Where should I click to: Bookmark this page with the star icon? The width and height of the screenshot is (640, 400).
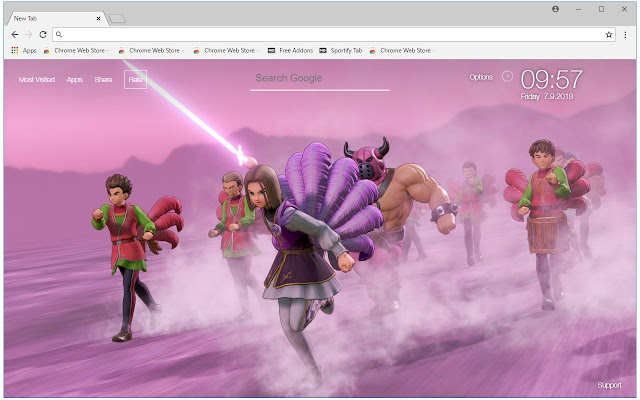pos(609,35)
